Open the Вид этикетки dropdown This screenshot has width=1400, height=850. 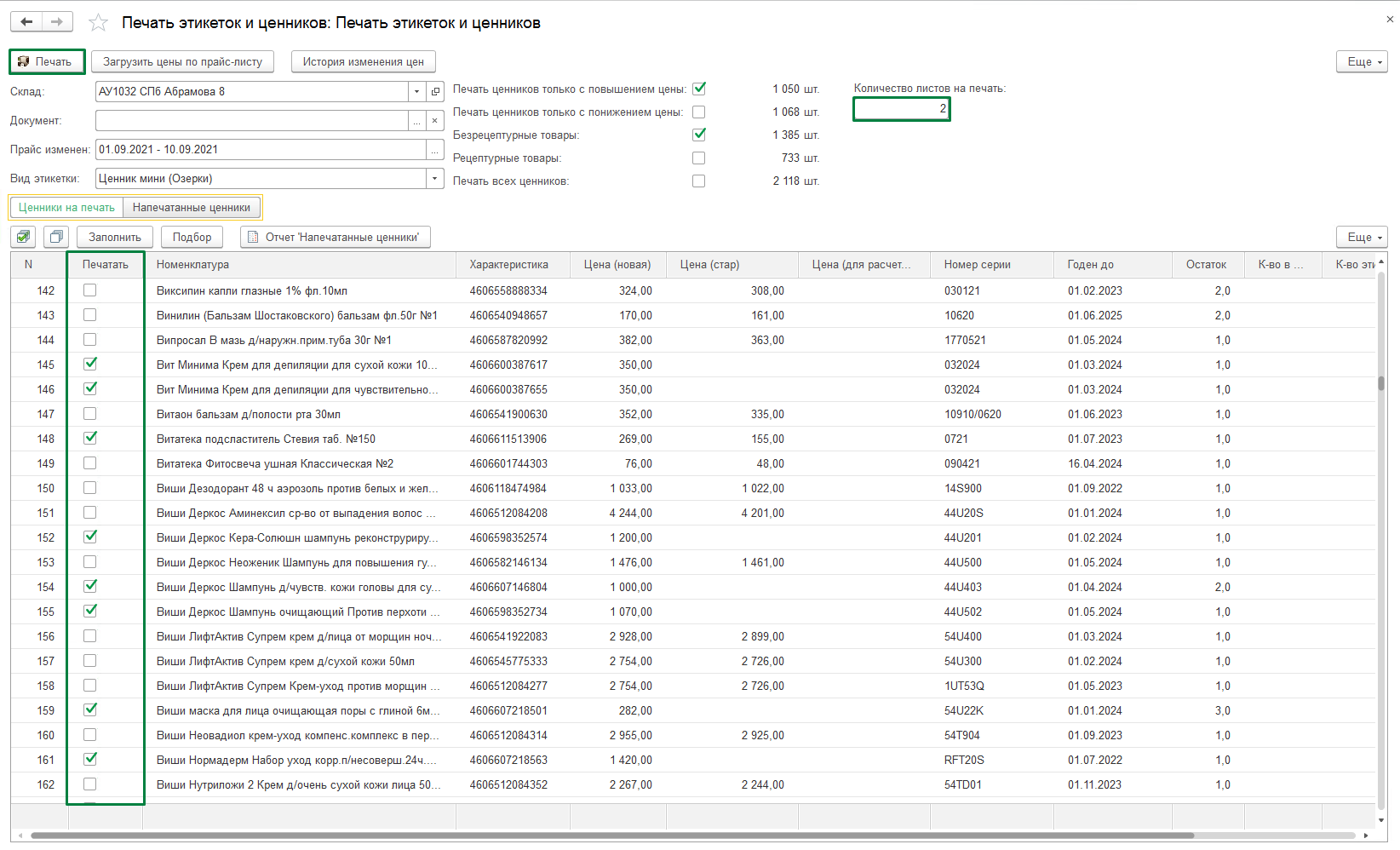[434, 179]
